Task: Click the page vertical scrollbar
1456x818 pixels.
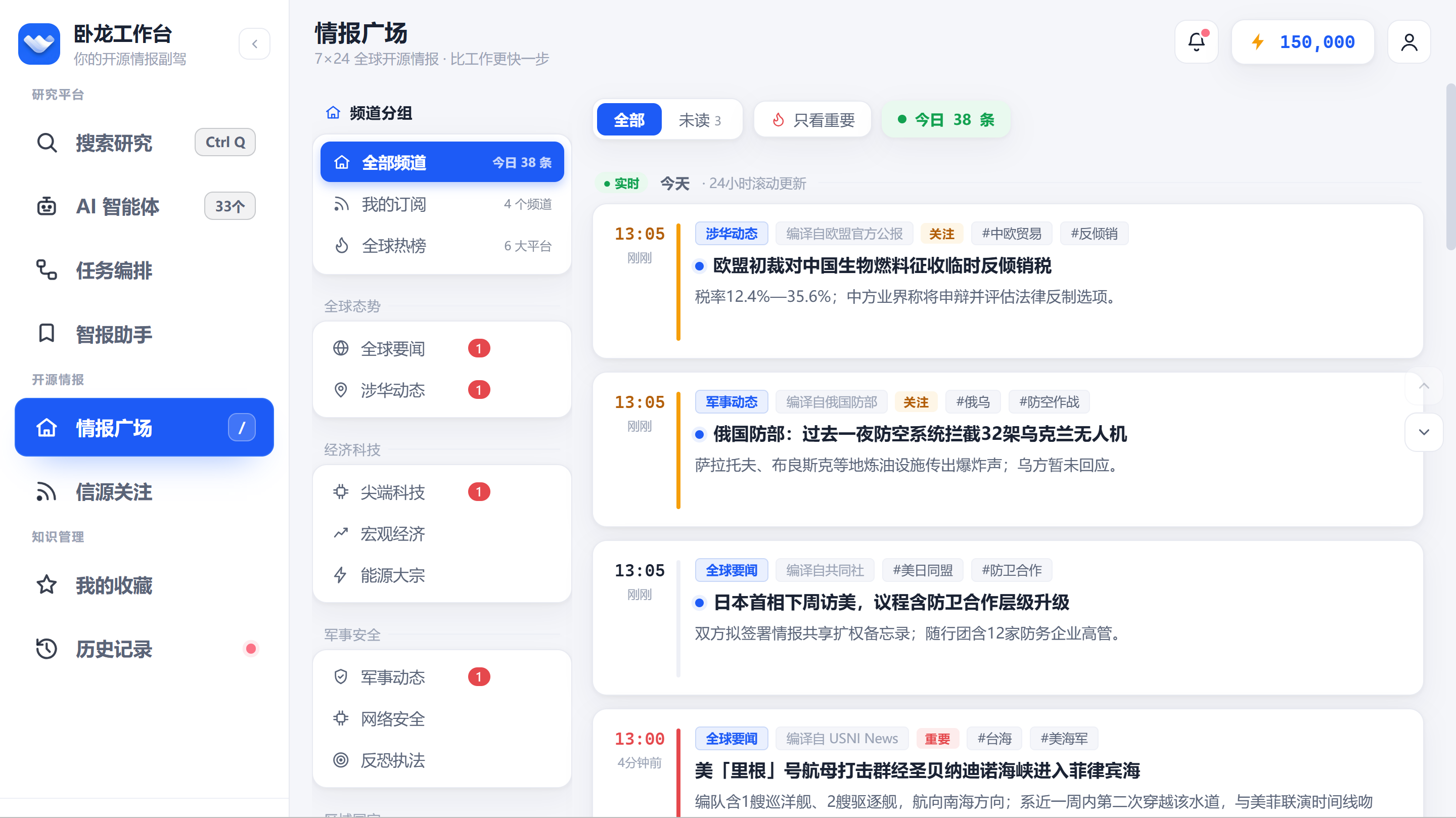Action: tap(1450, 167)
